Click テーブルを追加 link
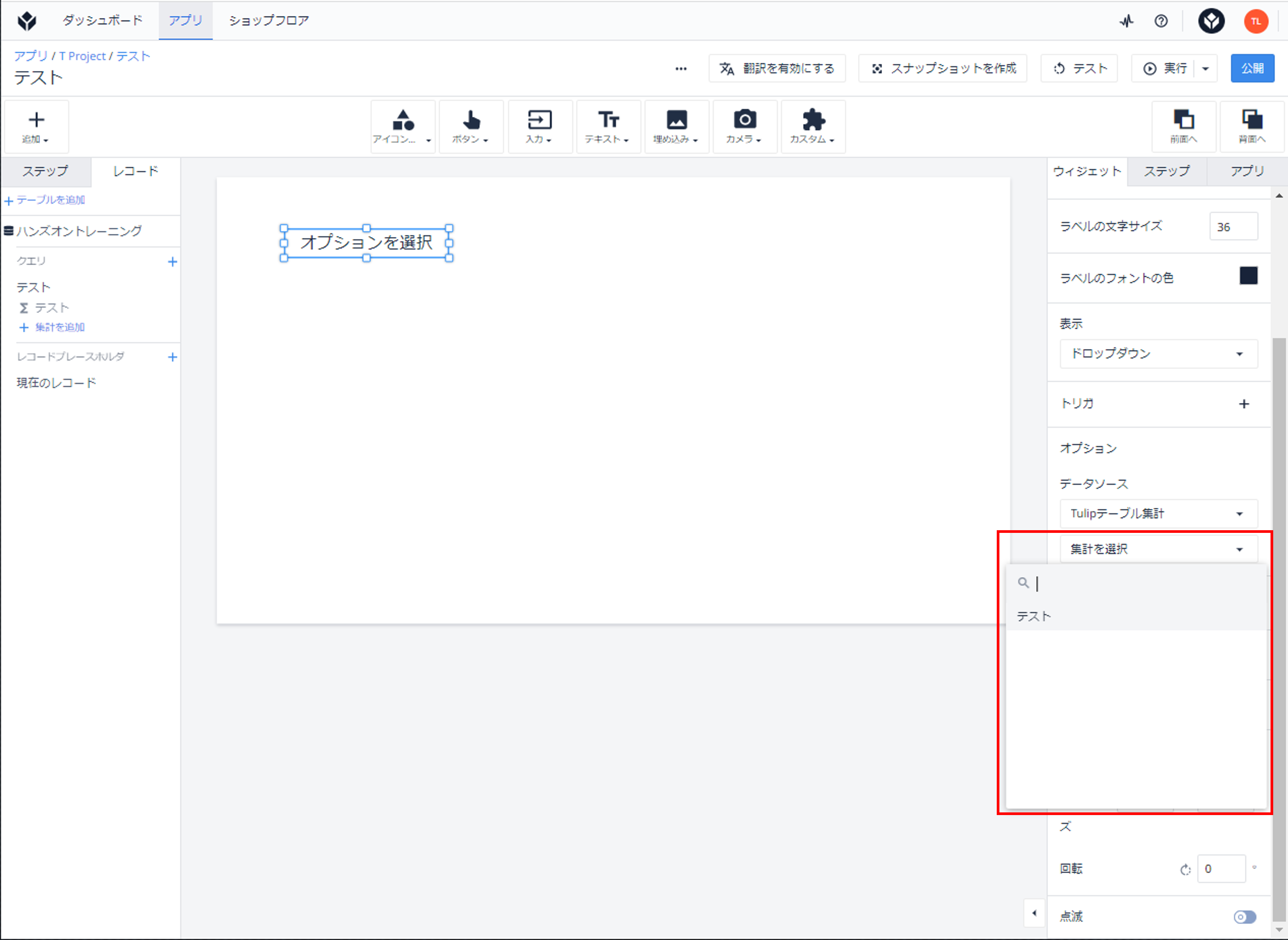Image resolution: width=1288 pixels, height=940 pixels. (45, 200)
